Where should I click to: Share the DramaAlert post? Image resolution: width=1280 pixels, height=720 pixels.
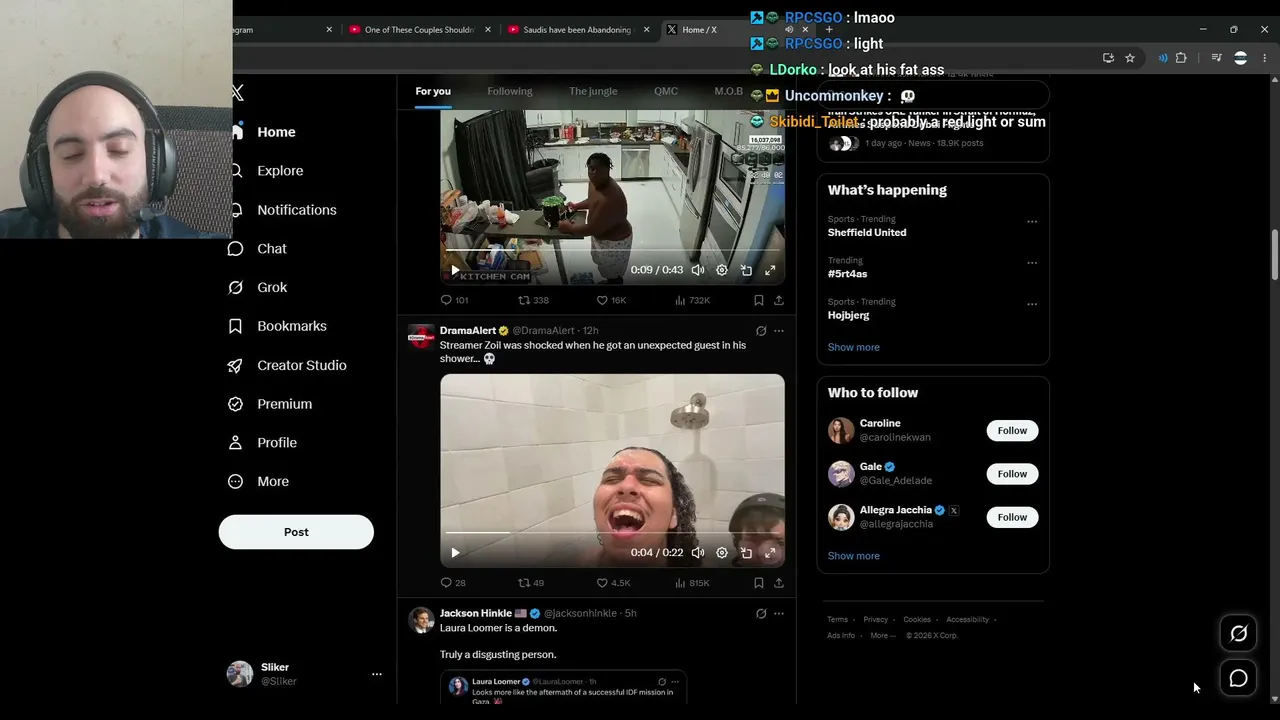click(x=779, y=583)
